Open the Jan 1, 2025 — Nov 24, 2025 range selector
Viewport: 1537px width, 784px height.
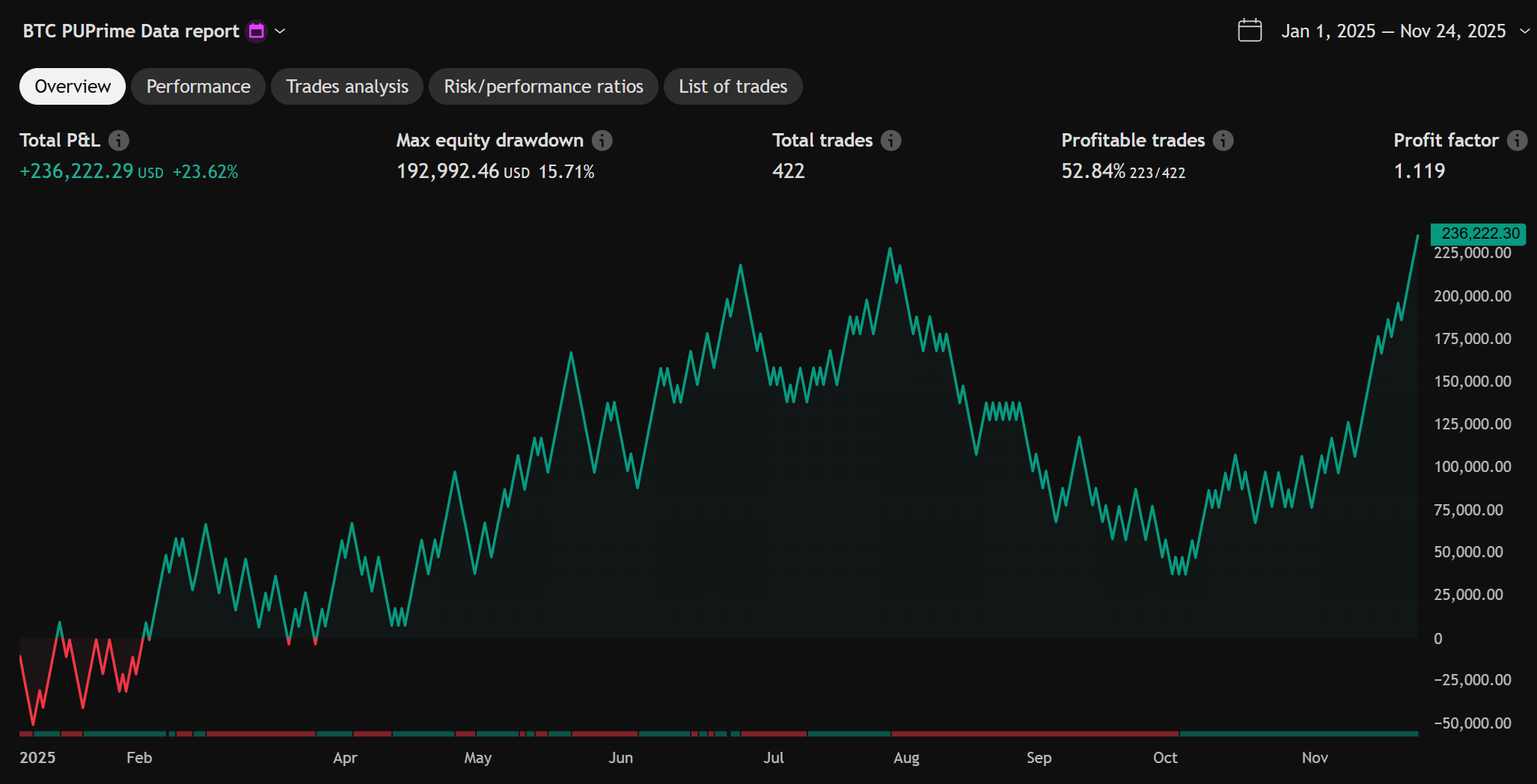1393,31
